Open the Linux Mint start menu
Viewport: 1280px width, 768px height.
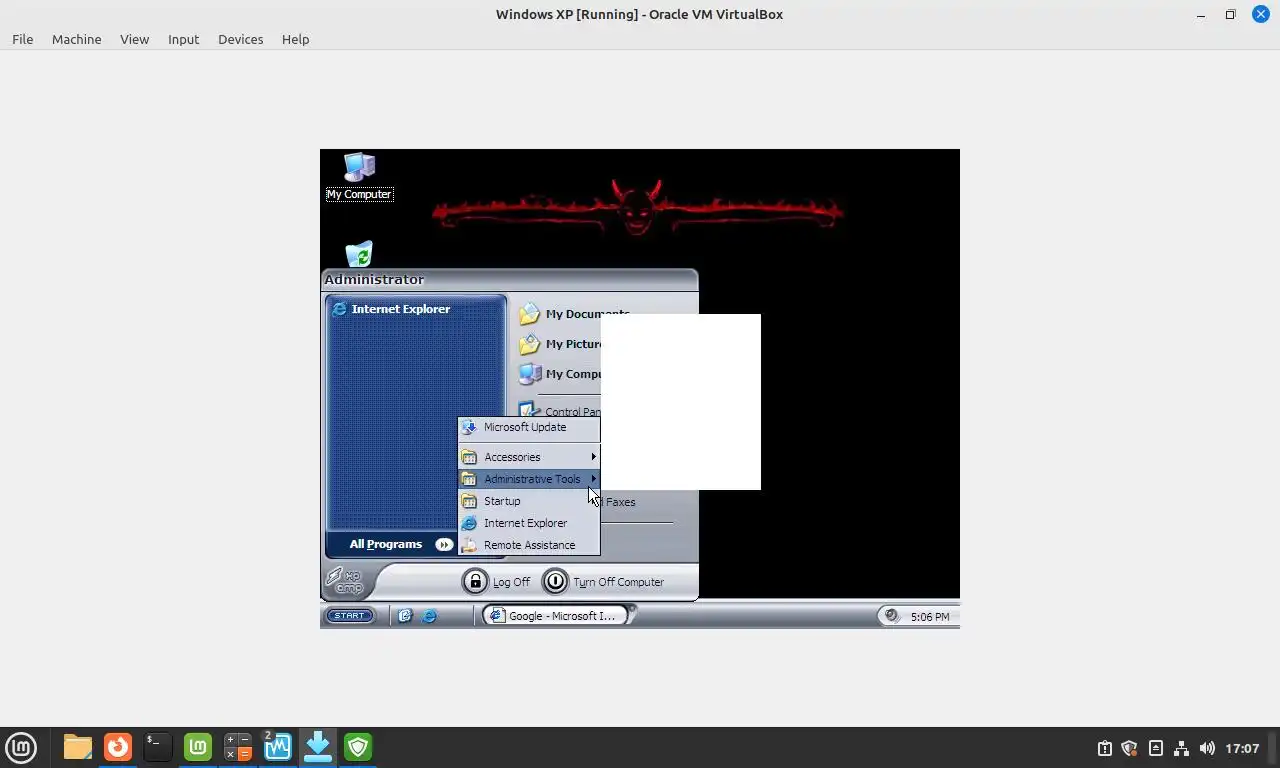(21, 747)
